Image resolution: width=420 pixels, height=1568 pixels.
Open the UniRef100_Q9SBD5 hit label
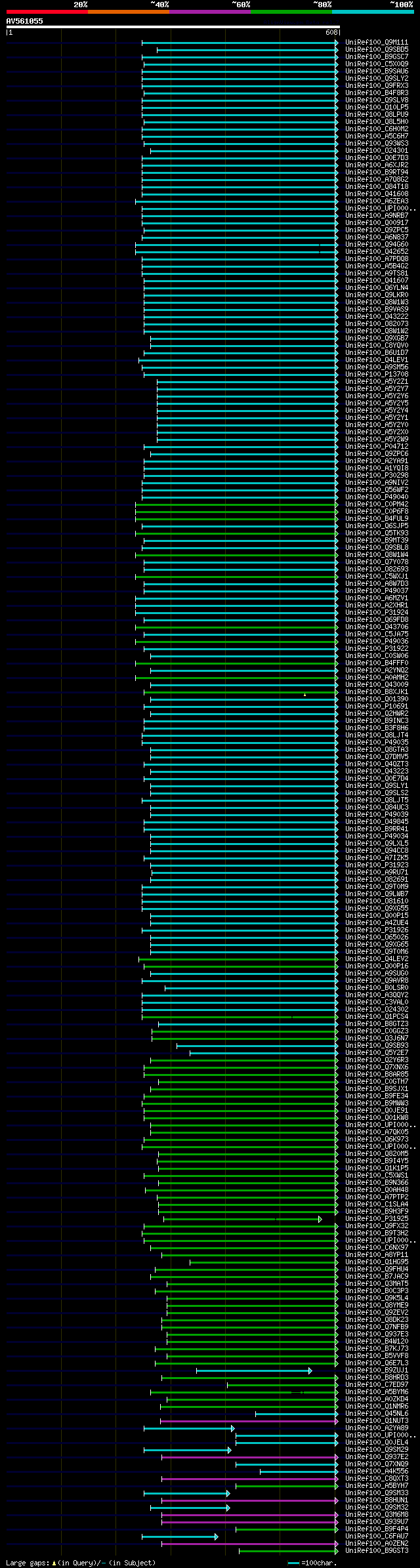click(377, 49)
